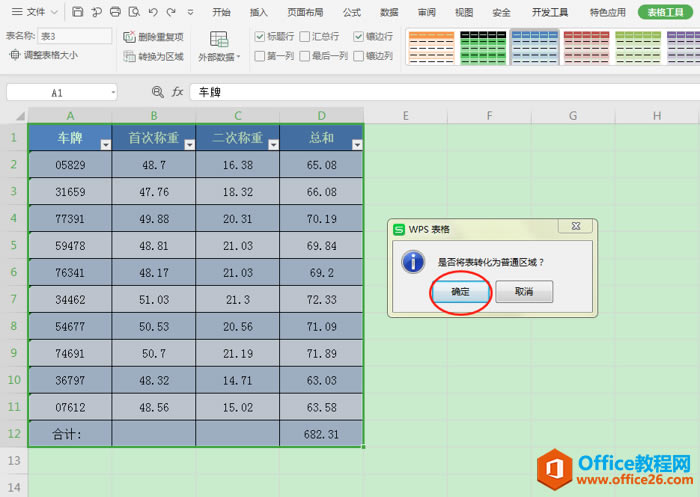
Task: Apply the red table style
Action: (x=586, y=47)
